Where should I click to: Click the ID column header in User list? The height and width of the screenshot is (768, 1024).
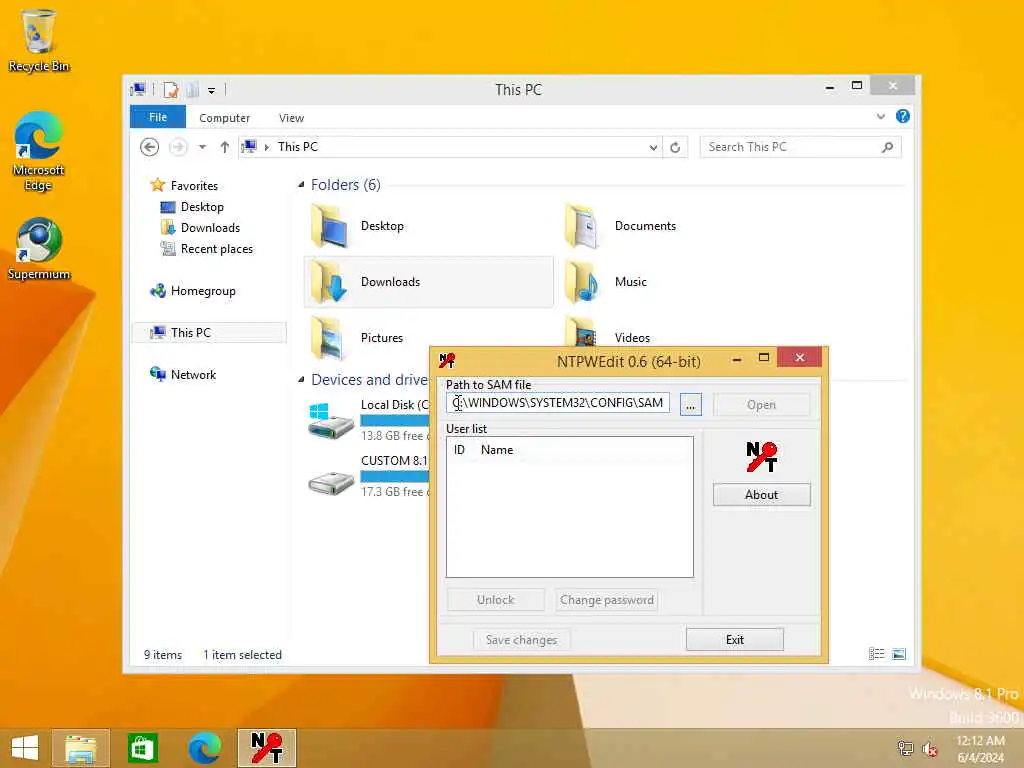(459, 450)
